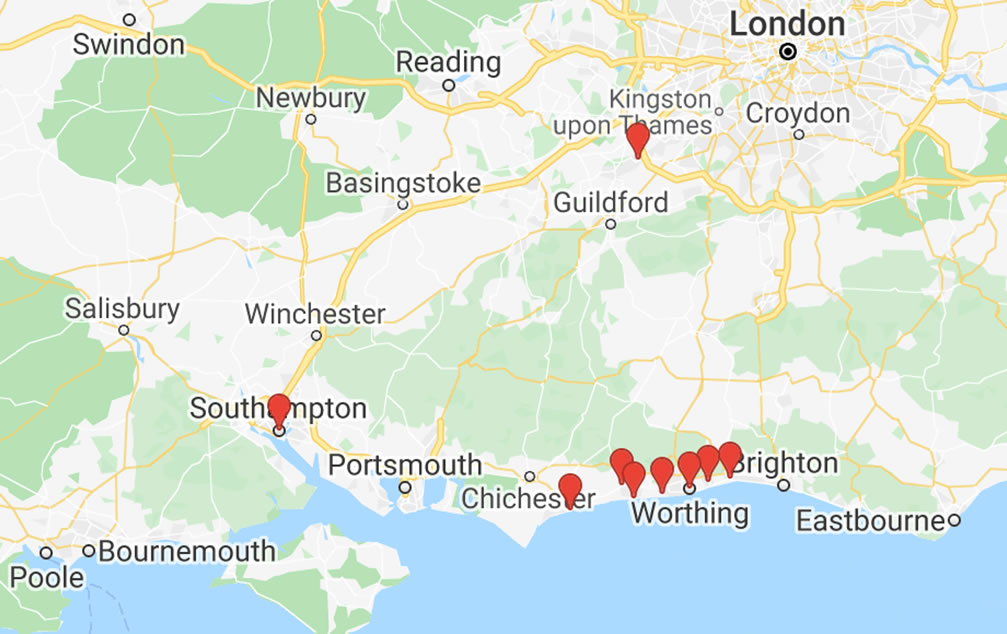Click the red pin over Southampton
The height and width of the screenshot is (634, 1007).
(279, 410)
